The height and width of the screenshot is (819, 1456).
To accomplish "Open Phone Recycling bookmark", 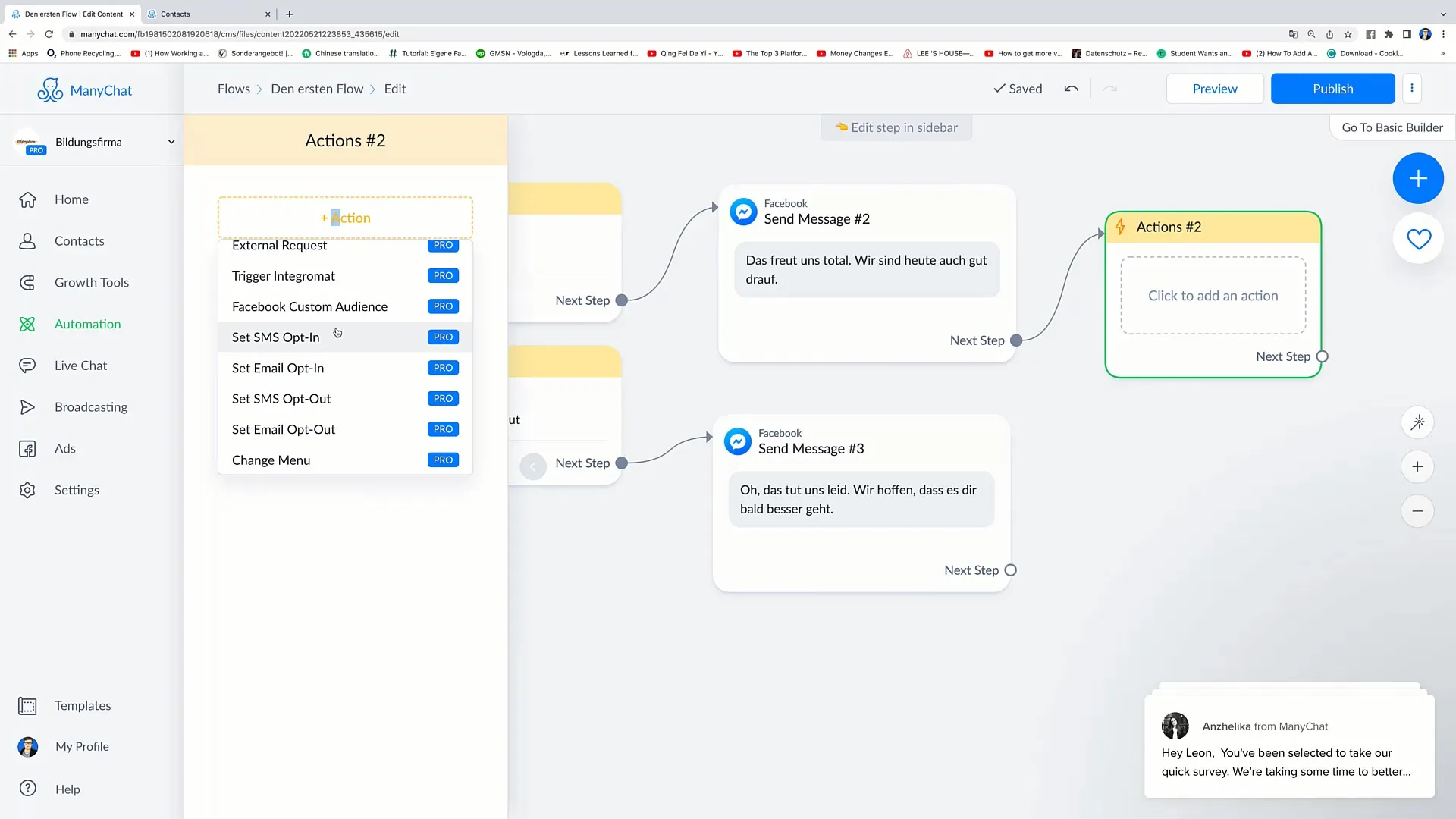I will click(x=84, y=53).
